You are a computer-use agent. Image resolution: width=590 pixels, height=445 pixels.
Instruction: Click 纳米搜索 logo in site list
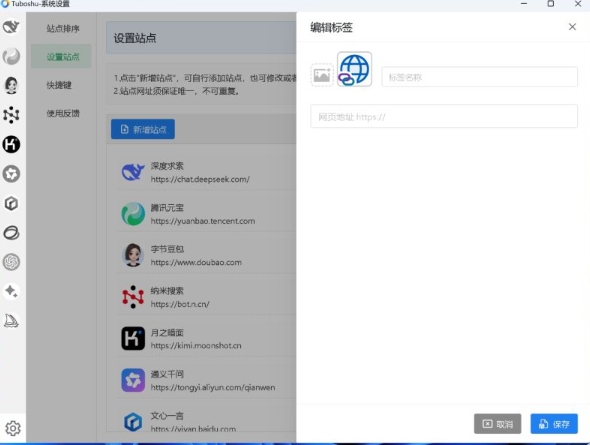click(x=133, y=297)
